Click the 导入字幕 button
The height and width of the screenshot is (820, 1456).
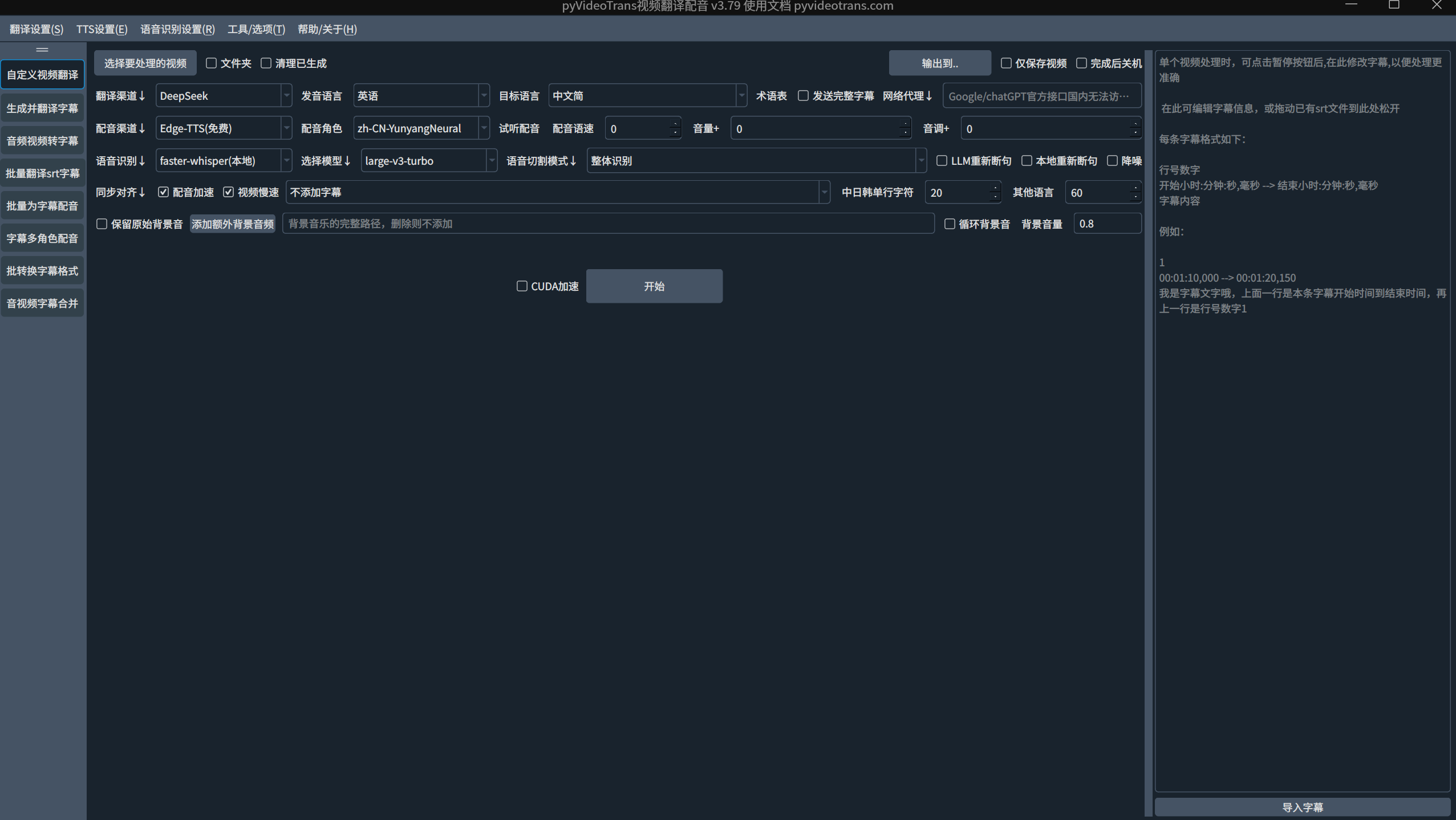1302,807
